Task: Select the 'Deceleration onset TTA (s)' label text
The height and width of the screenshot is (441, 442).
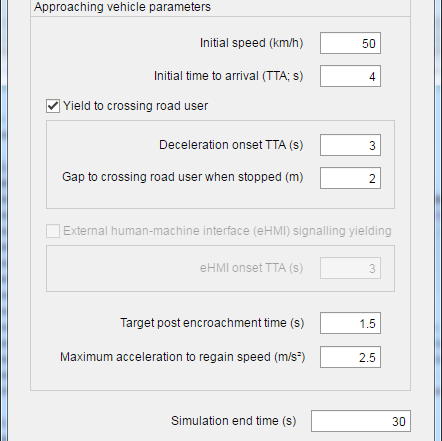Action: 231,145
